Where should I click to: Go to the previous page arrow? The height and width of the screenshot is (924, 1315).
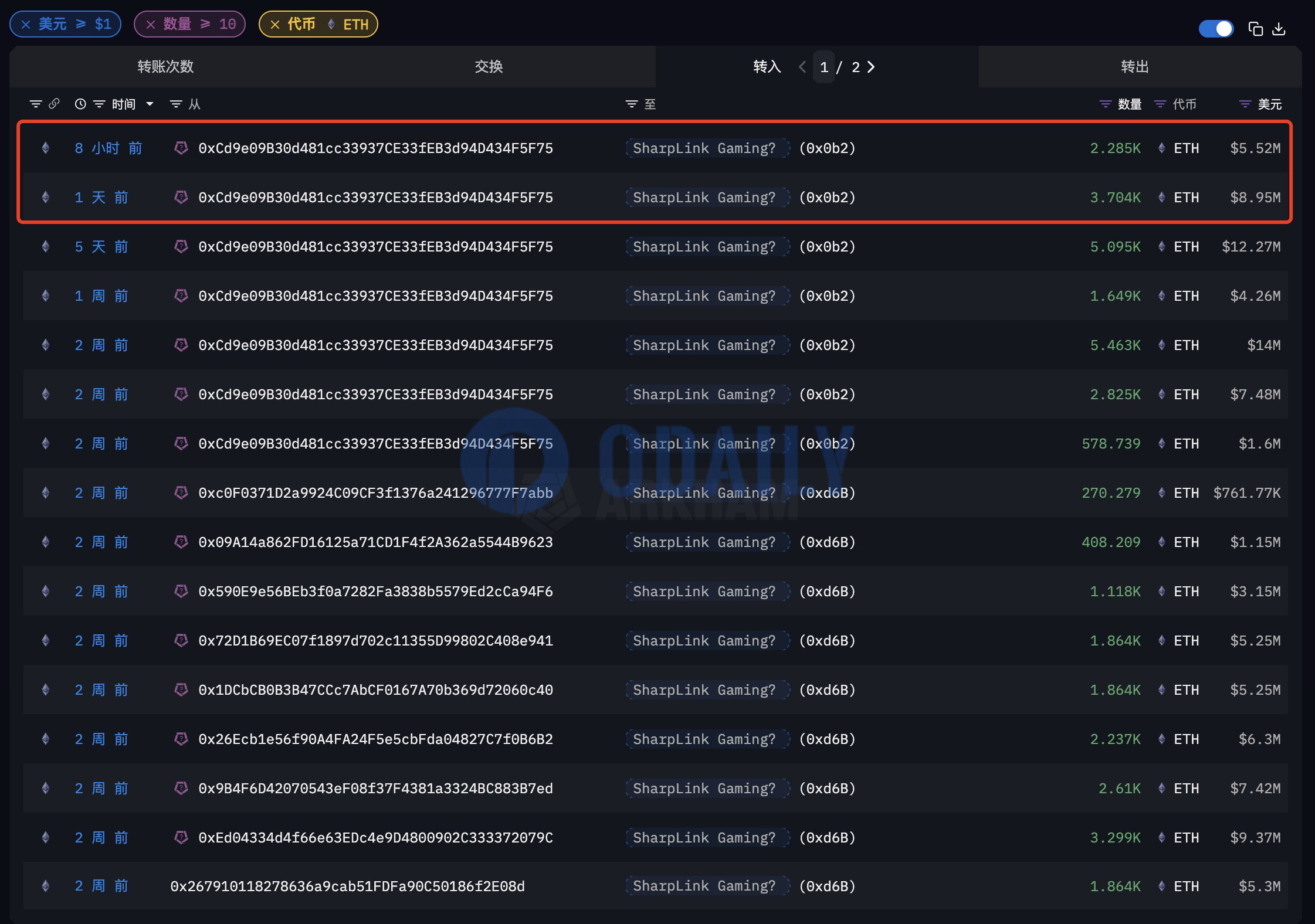pos(802,67)
